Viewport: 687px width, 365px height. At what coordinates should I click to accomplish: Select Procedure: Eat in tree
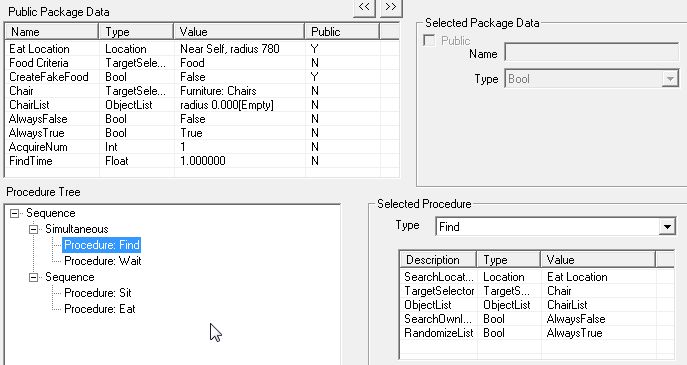[99, 308]
